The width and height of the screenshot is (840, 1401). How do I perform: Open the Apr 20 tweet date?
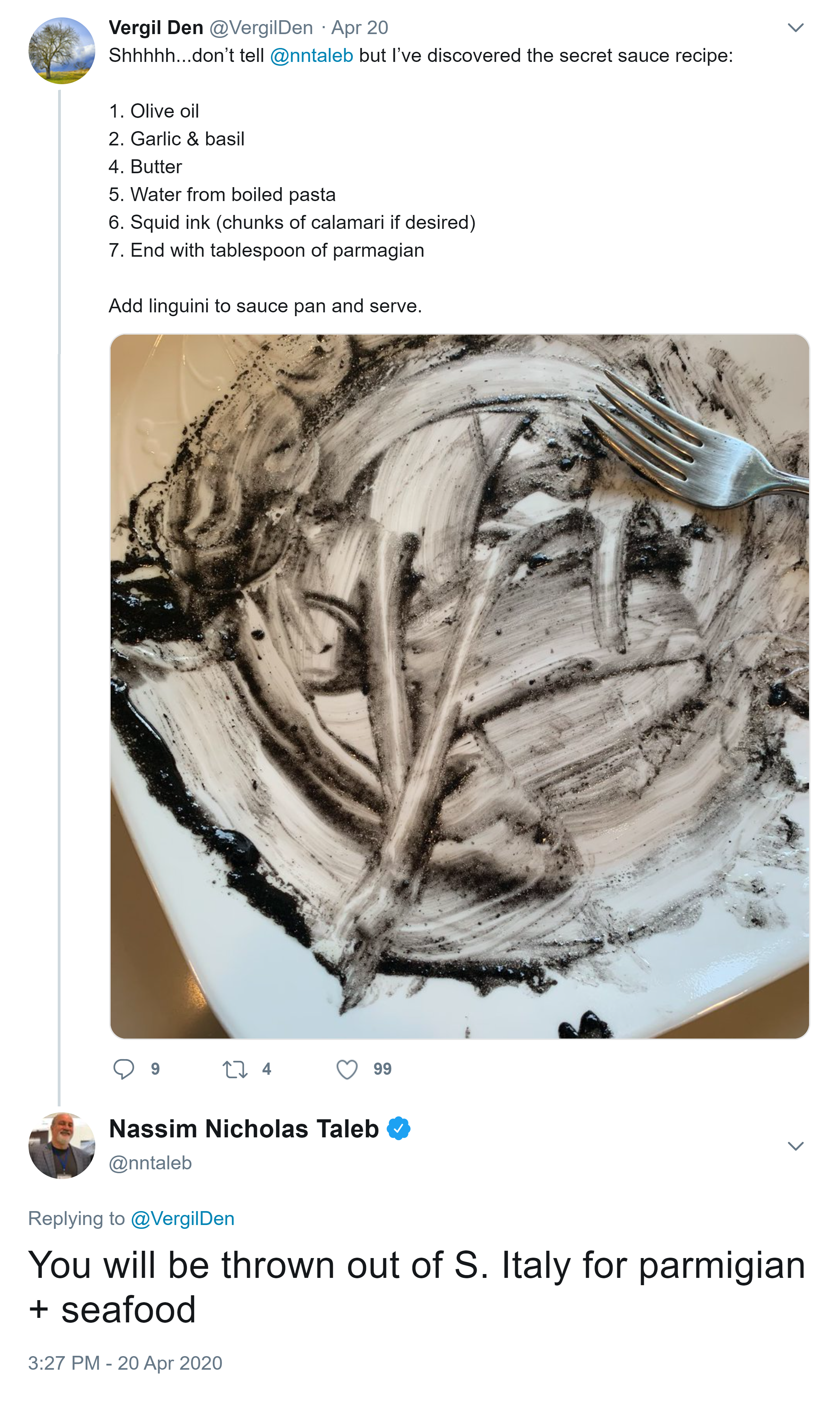[360, 28]
